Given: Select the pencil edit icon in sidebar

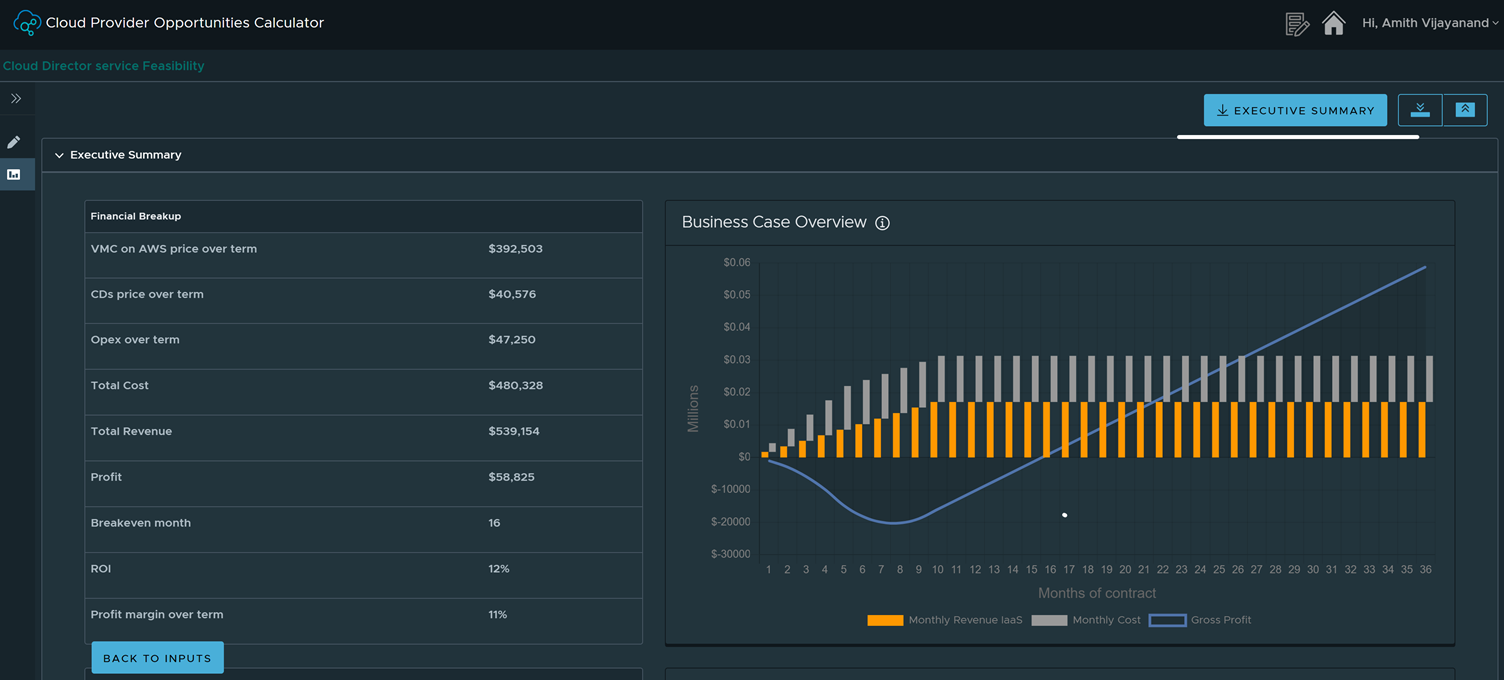Looking at the screenshot, I should (14, 142).
